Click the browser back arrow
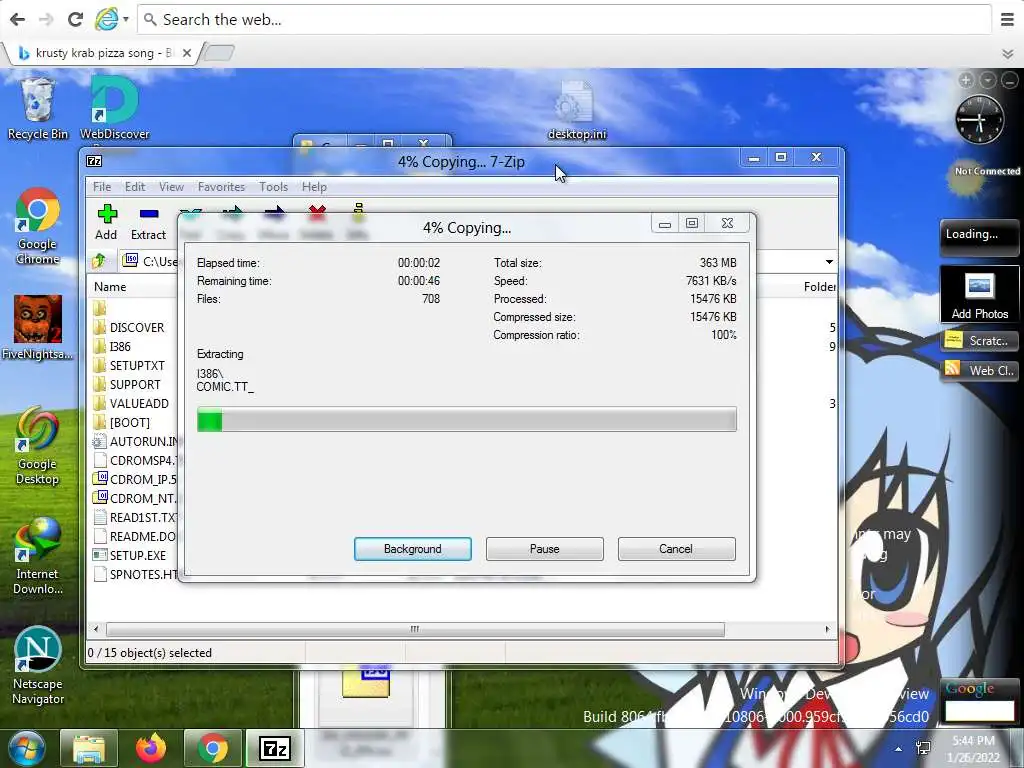The height and width of the screenshot is (768, 1024). tap(18, 20)
